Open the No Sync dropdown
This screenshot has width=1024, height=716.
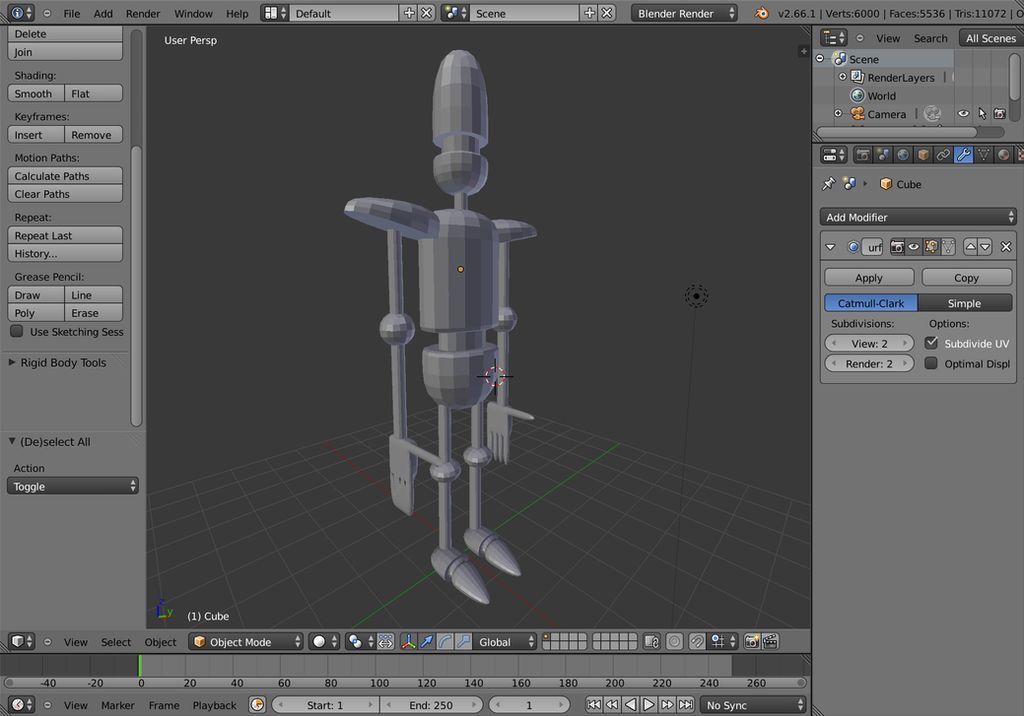tap(753, 705)
